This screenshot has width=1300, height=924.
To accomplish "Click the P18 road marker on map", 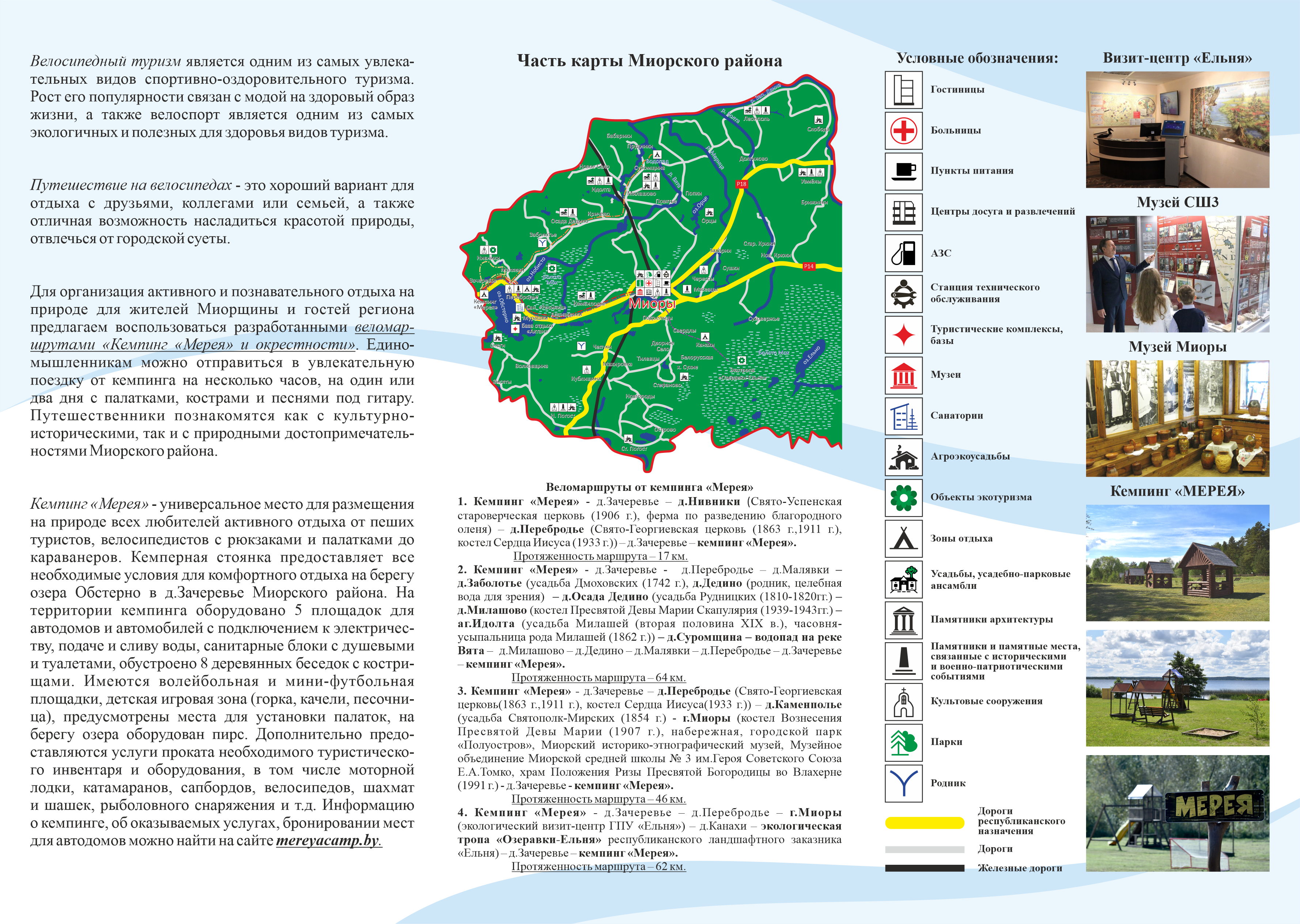I will tap(741, 184).
